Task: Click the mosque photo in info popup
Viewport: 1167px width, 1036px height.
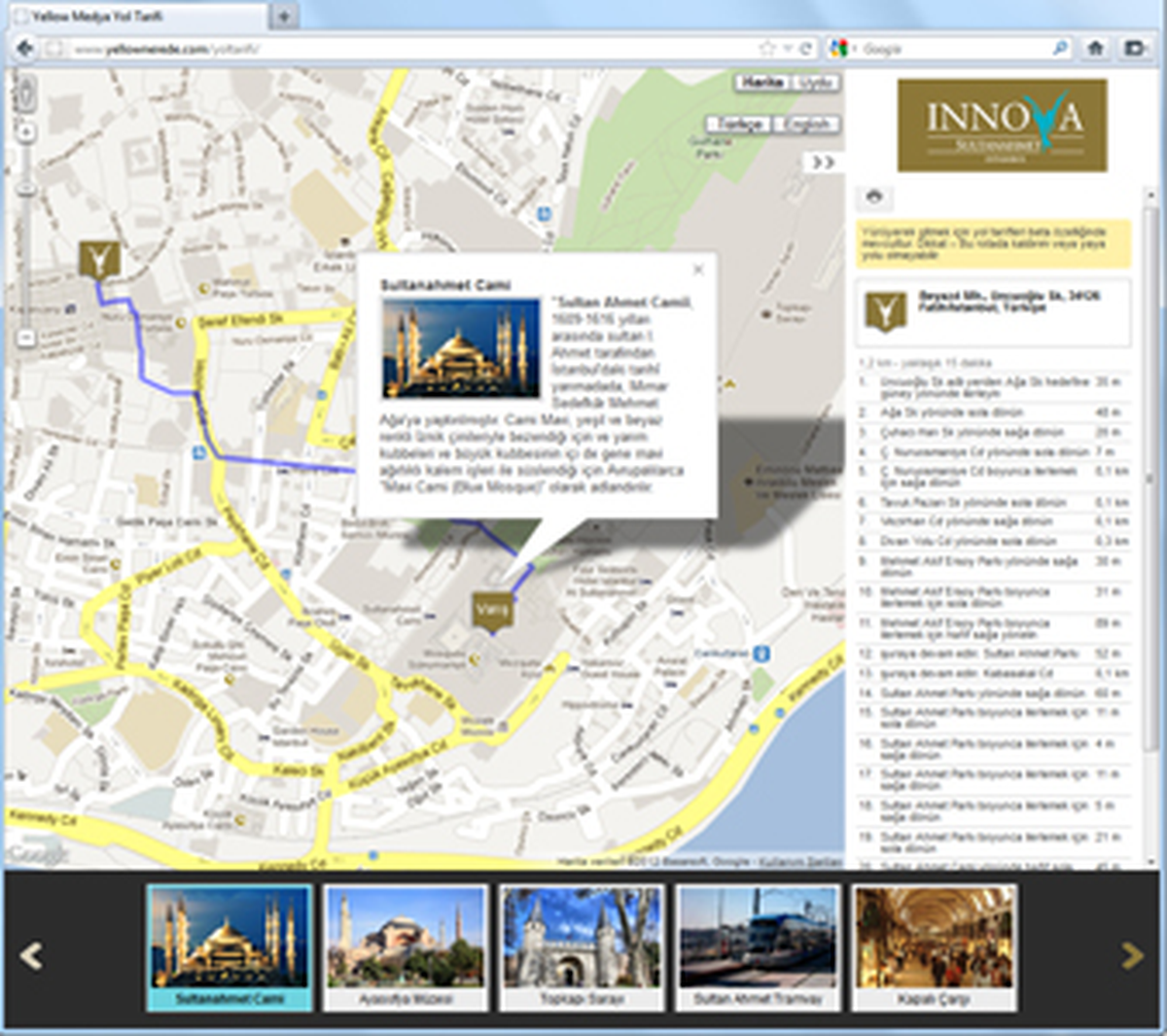Action: point(461,349)
